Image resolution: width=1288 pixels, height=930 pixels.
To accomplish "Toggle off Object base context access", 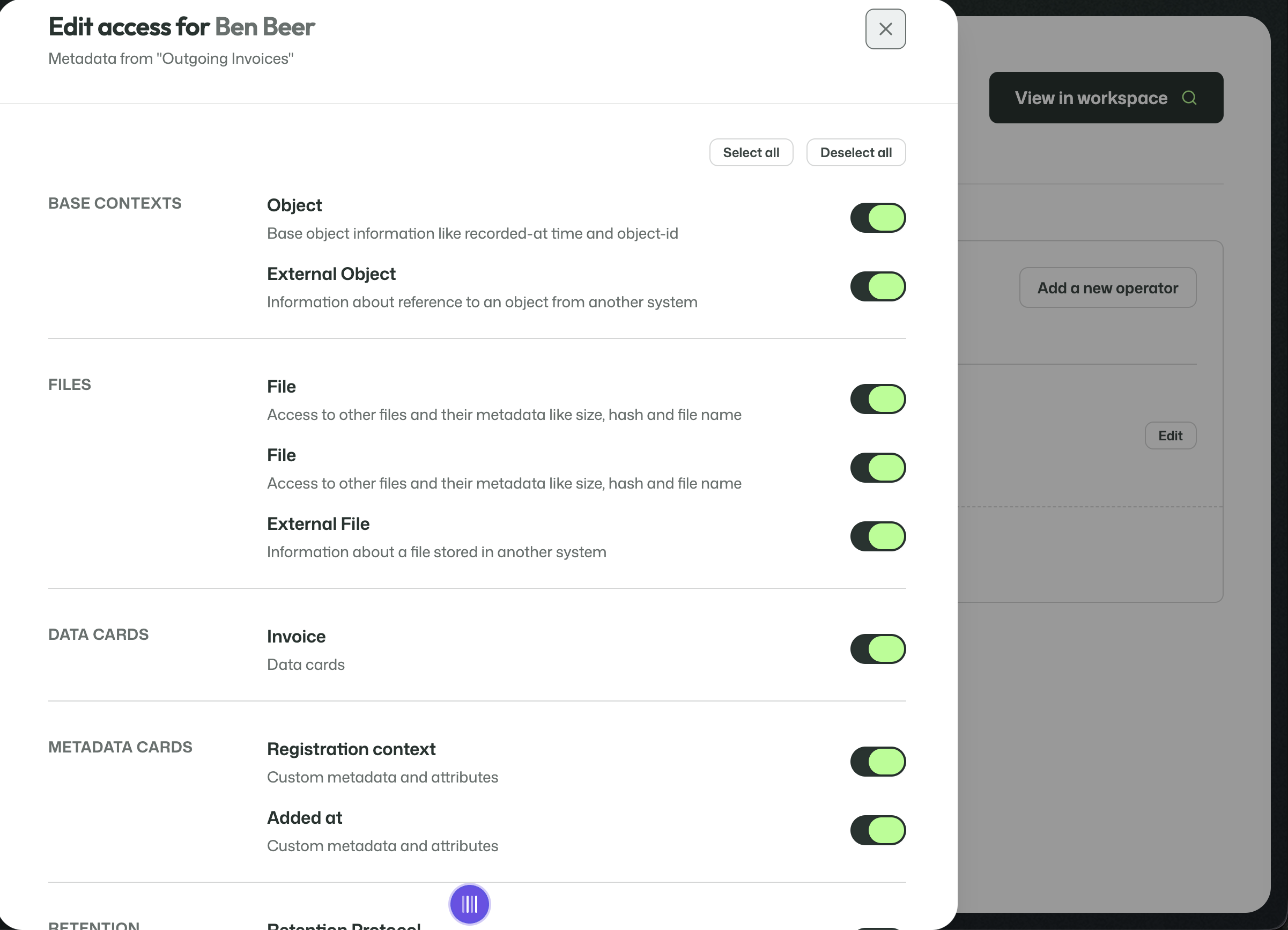I will (x=878, y=218).
